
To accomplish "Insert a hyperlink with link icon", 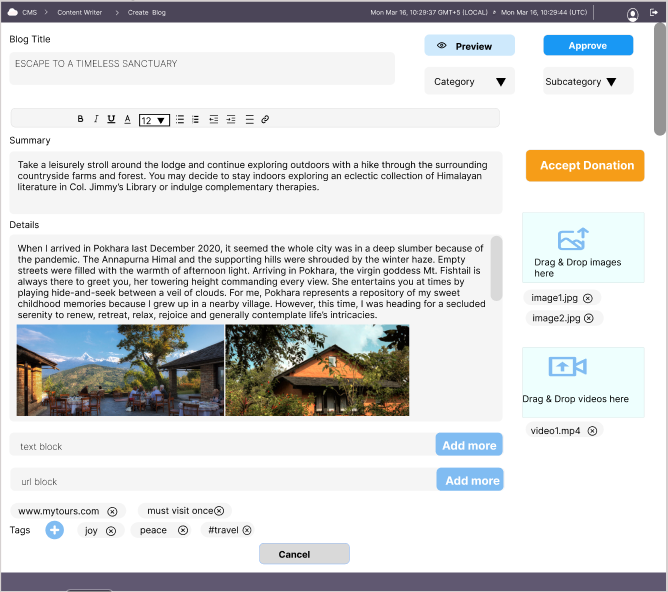I will tap(265, 119).
